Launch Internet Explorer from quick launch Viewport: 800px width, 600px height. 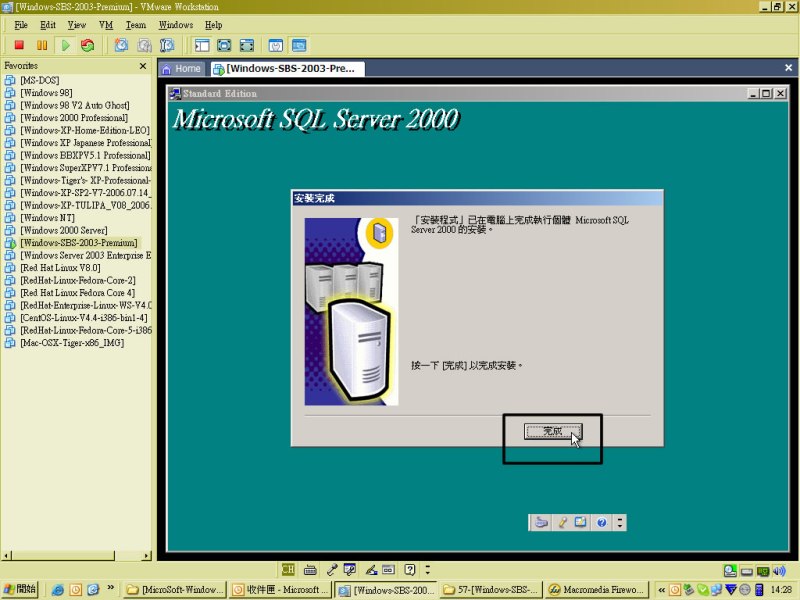coord(58,590)
